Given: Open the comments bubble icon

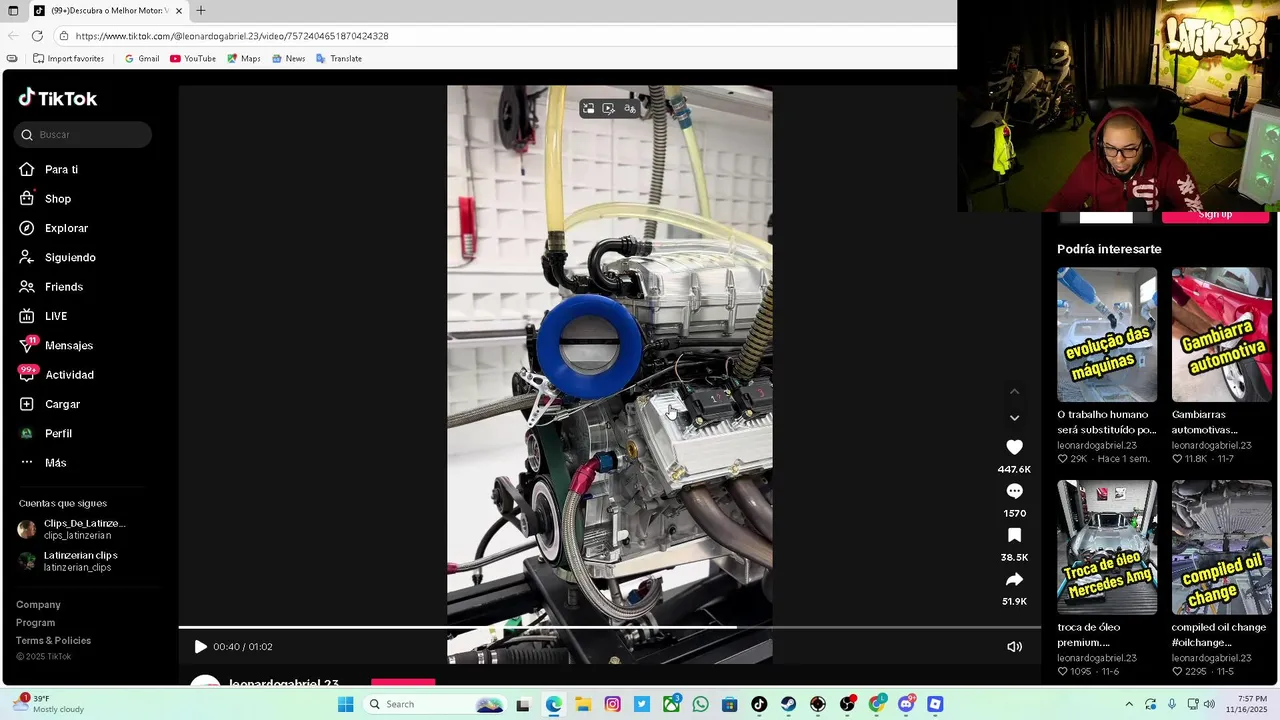Looking at the screenshot, I should pos(1014,491).
